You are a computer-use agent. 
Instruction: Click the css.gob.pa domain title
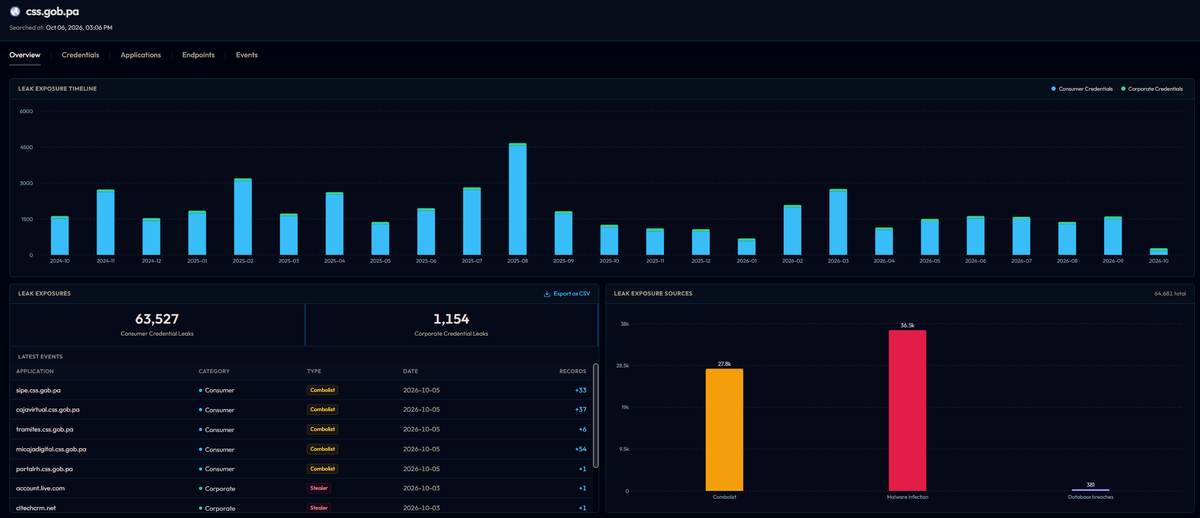click(x=52, y=12)
